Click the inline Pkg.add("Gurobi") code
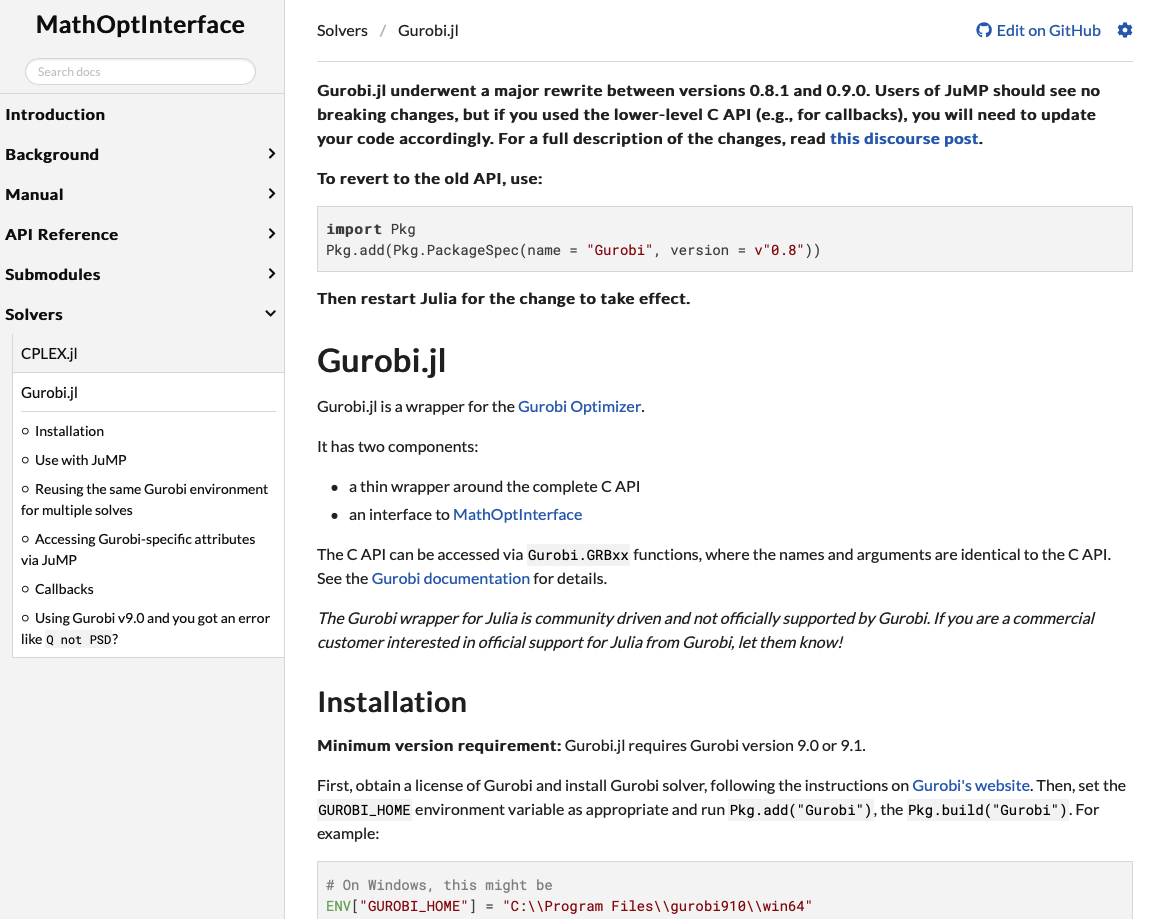The image size is (1174, 919). pyautogui.click(x=800, y=810)
